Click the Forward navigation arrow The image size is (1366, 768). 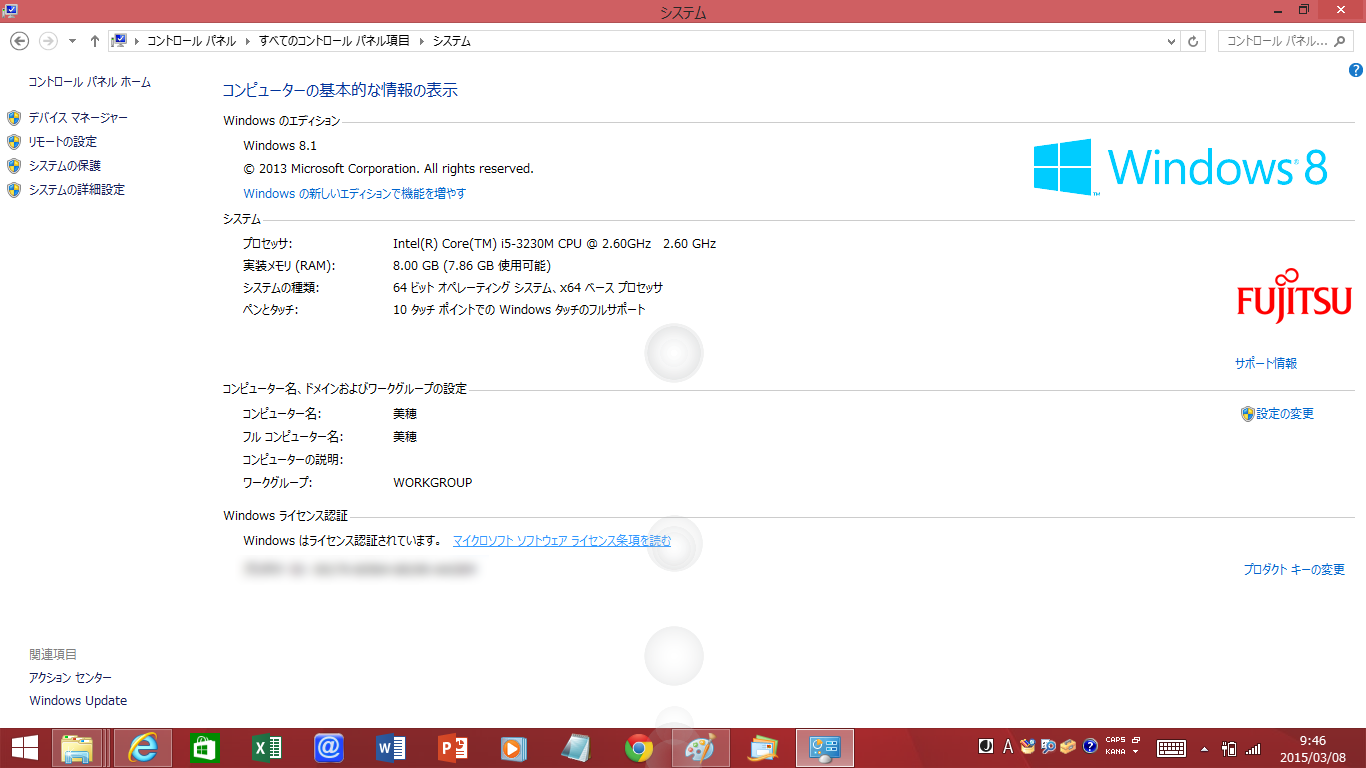click(x=47, y=41)
